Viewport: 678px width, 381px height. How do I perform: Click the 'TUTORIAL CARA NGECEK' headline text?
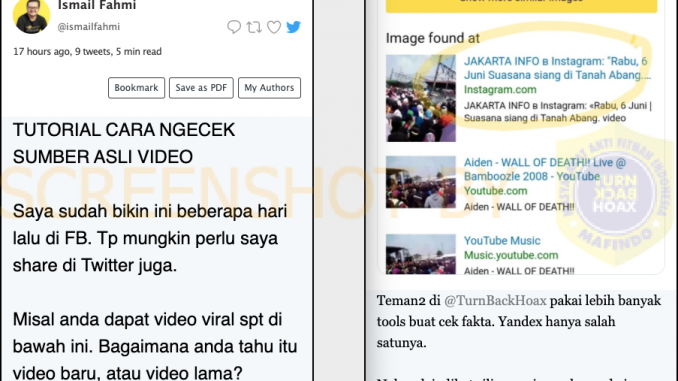tap(124, 143)
